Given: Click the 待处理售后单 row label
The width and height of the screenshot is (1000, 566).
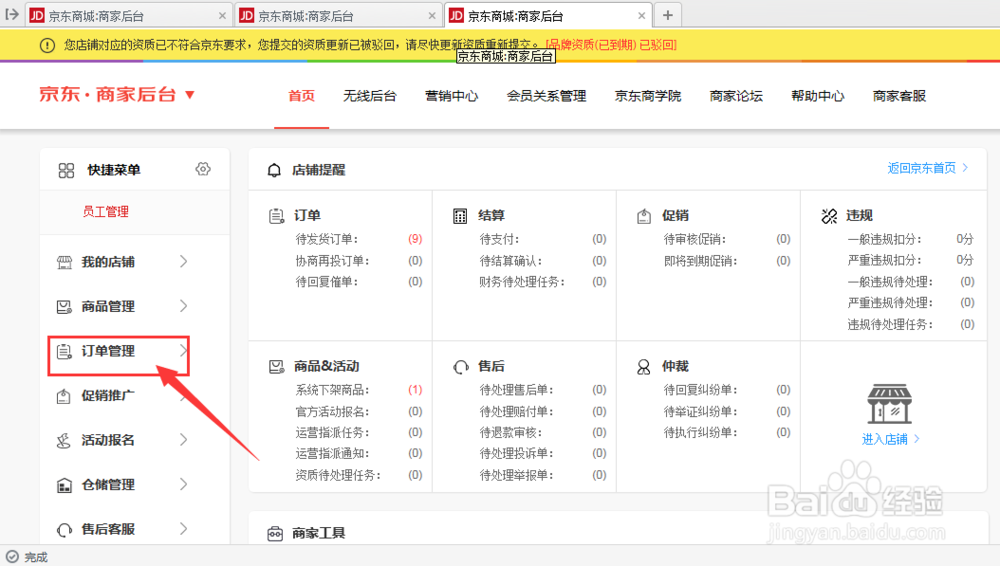Looking at the screenshot, I should coord(516,390).
